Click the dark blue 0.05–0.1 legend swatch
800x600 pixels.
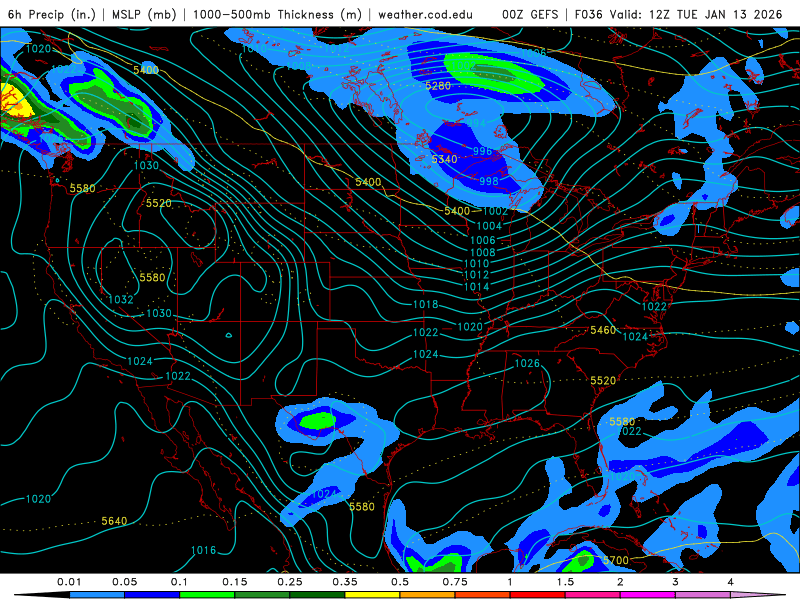coord(152,595)
